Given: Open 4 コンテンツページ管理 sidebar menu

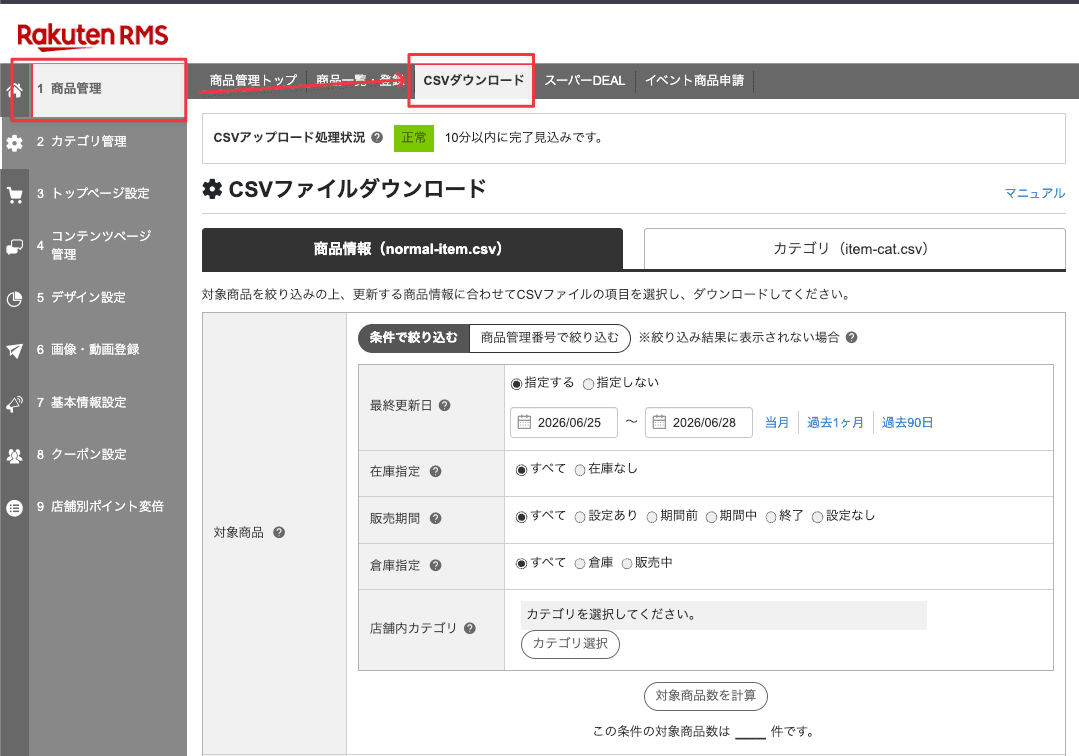Looking at the screenshot, I should (108, 246).
